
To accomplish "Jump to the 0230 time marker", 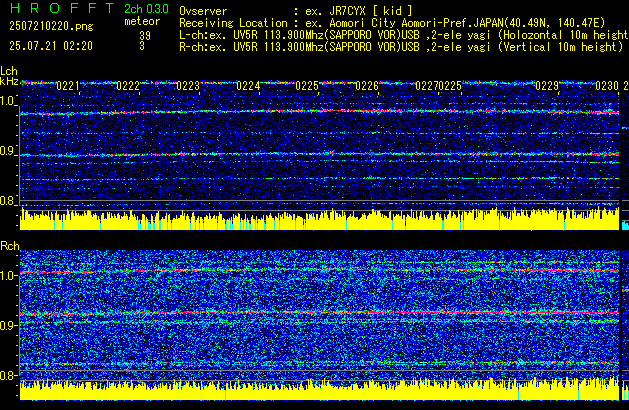I will tap(607, 86).
